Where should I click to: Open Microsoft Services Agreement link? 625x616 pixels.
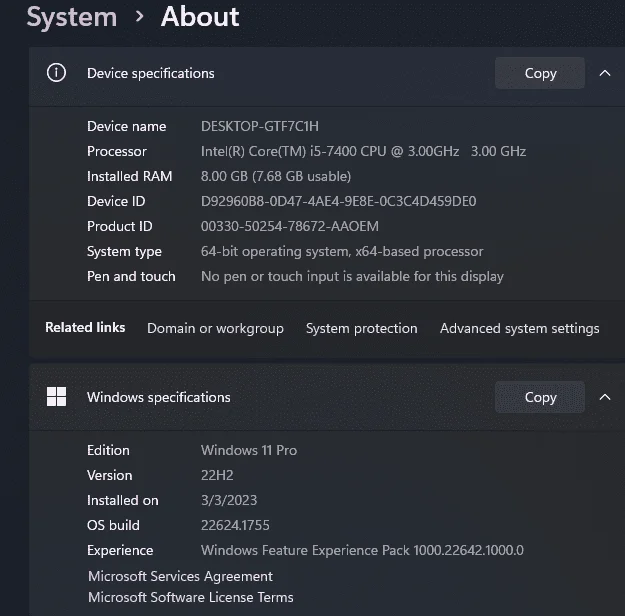point(180,576)
